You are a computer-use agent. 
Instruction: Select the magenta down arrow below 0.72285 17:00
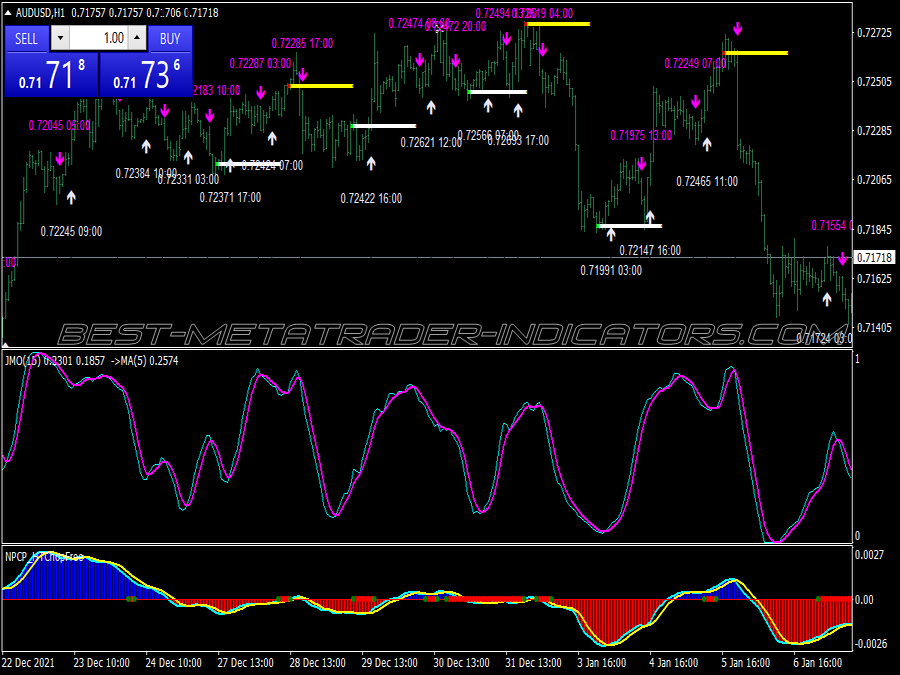click(x=303, y=75)
